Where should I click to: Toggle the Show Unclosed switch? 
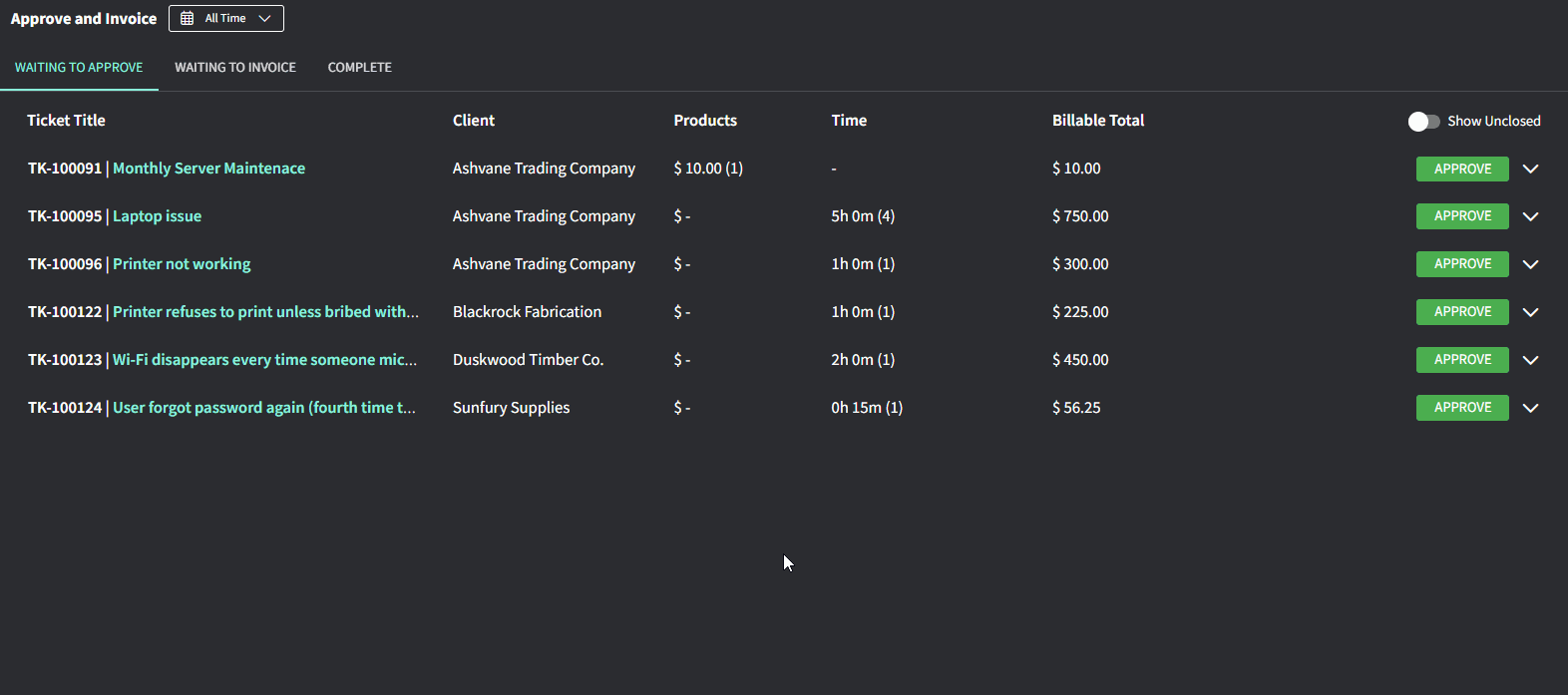pos(1423,121)
